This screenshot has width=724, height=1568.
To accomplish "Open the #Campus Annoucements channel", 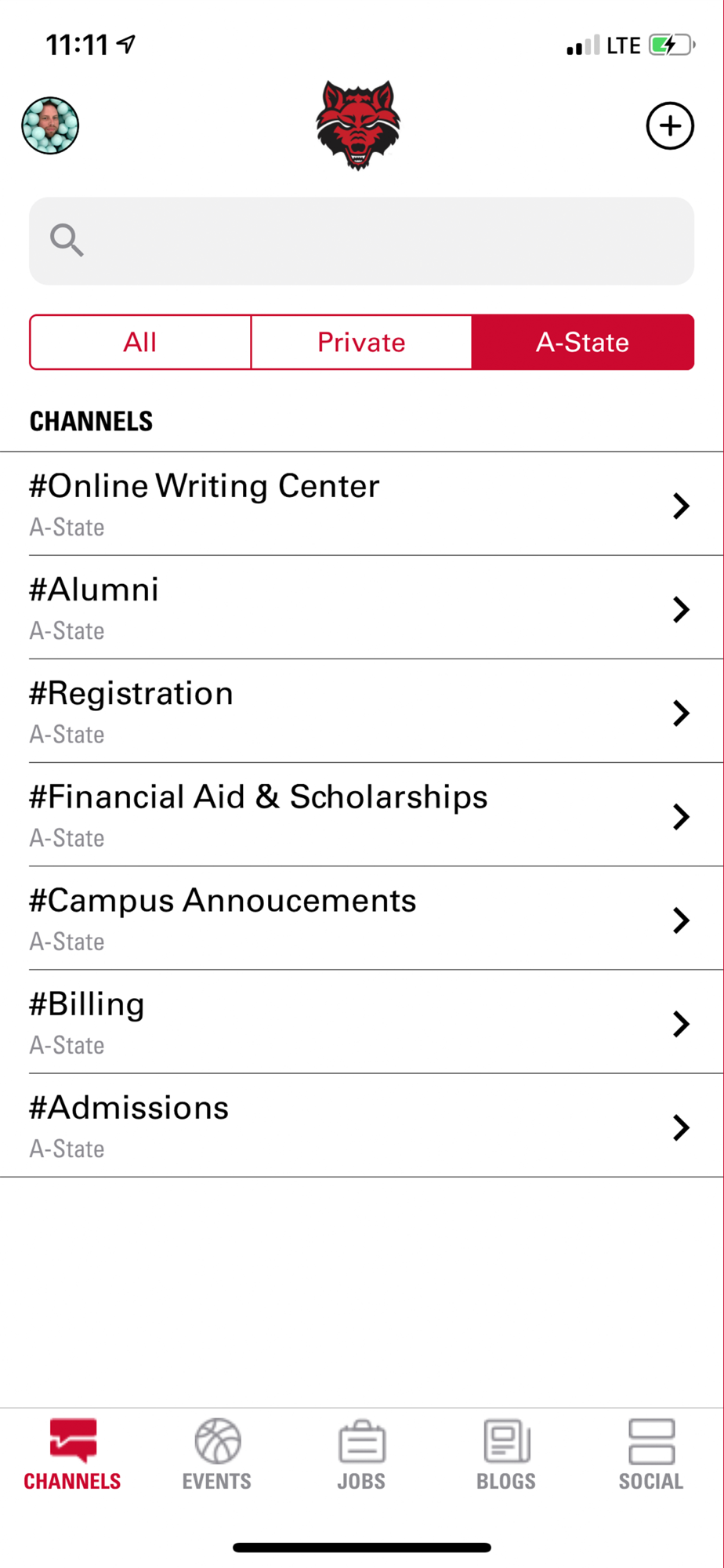I will [x=223, y=902].
